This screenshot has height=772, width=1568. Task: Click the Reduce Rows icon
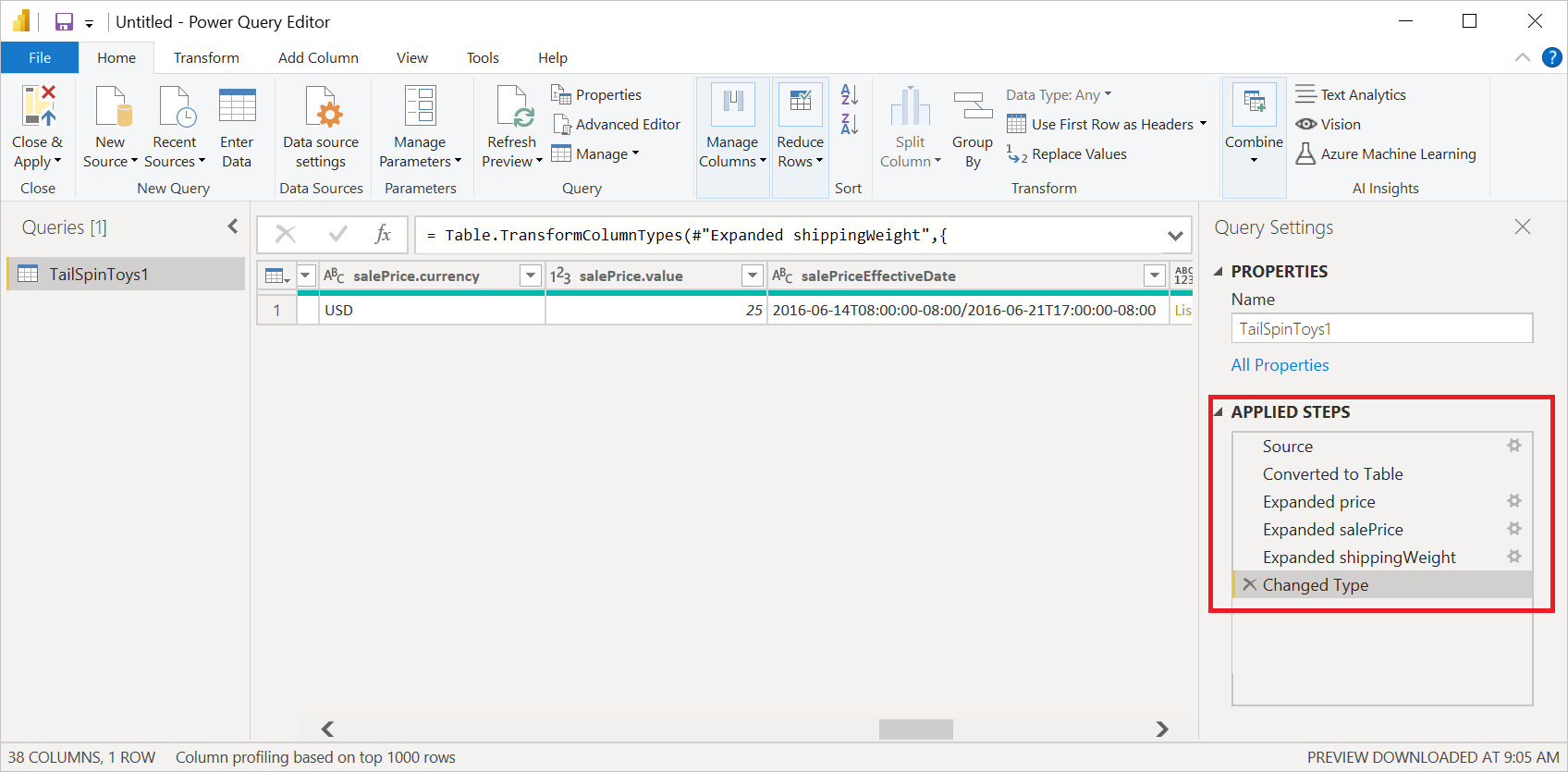click(x=801, y=104)
